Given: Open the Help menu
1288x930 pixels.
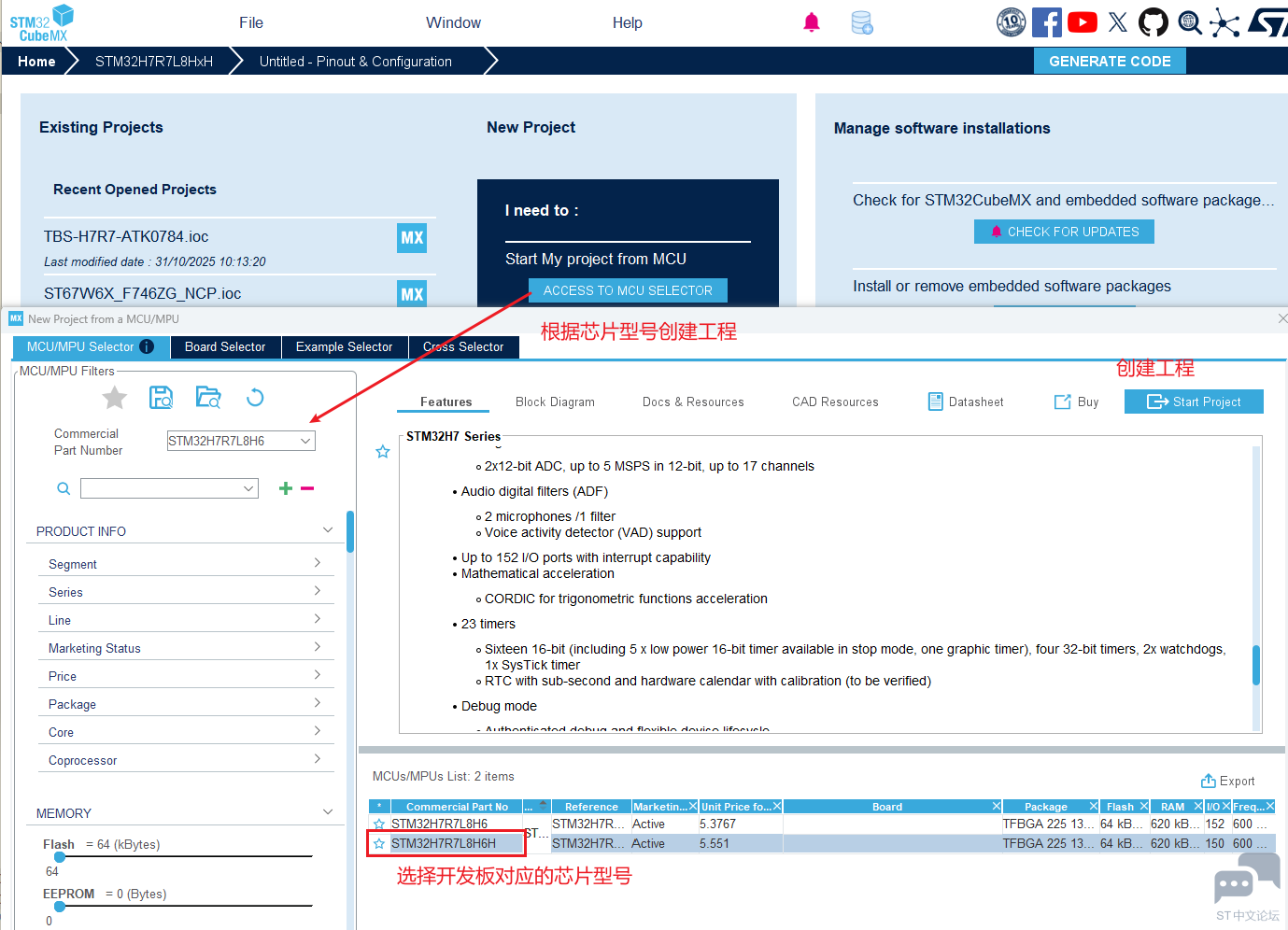Looking at the screenshot, I should (628, 22).
